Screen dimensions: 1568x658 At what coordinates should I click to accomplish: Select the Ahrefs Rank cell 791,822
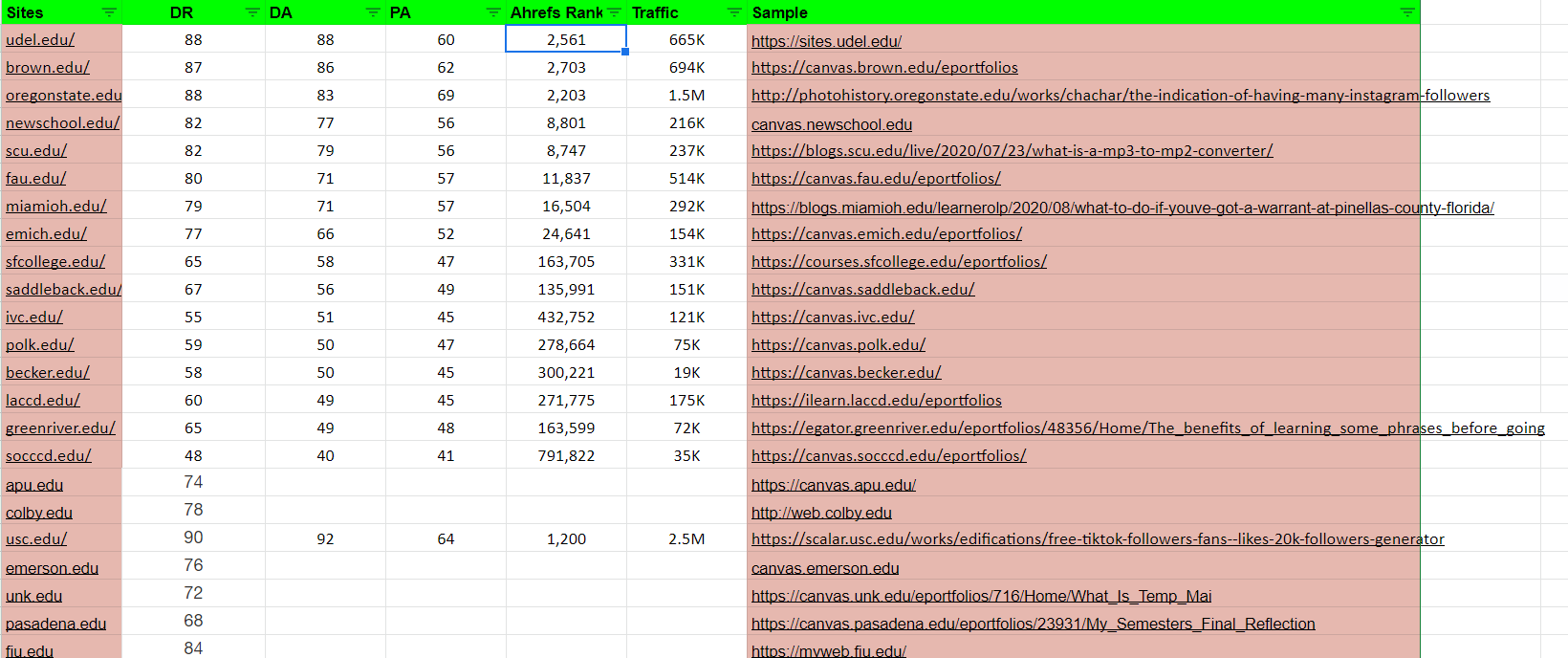[566, 455]
